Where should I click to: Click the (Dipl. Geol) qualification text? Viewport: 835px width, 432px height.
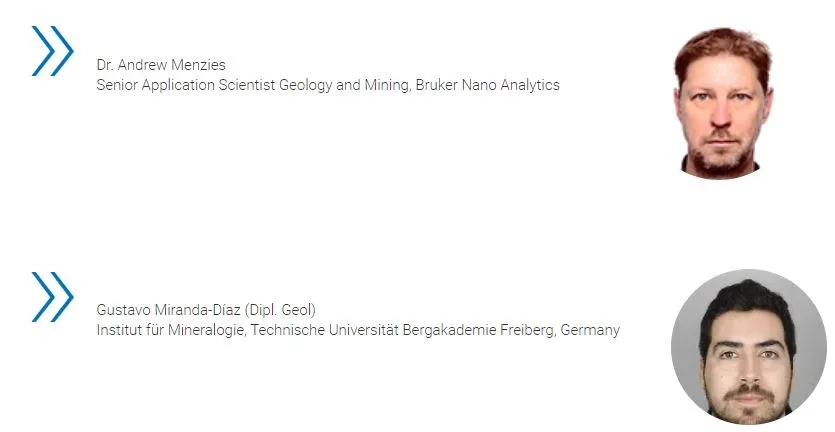click(280, 309)
